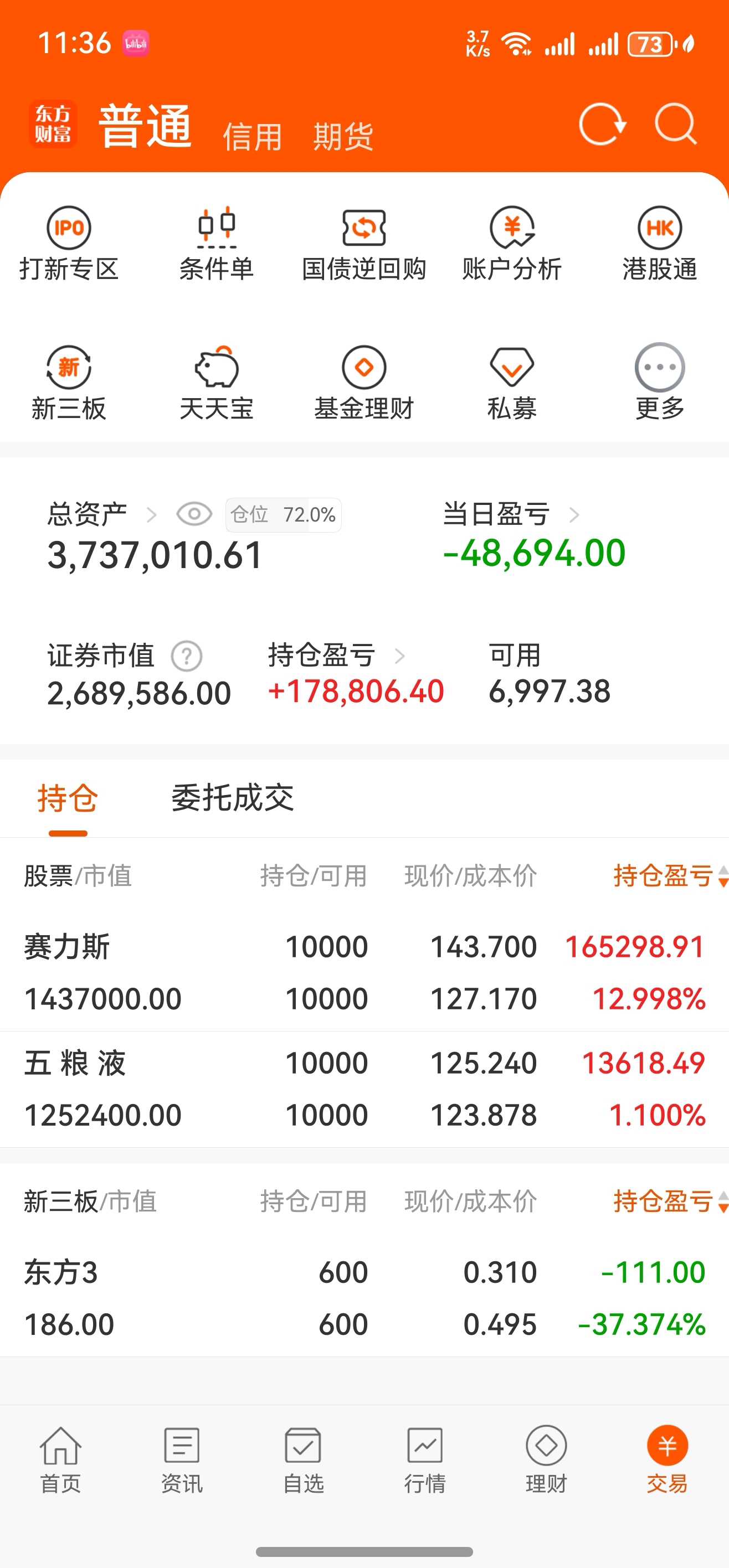Image resolution: width=729 pixels, height=1568 pixels.
Task: Tap the 东方财富 logo
Action: pyautogui.click(x=53, y=124)
